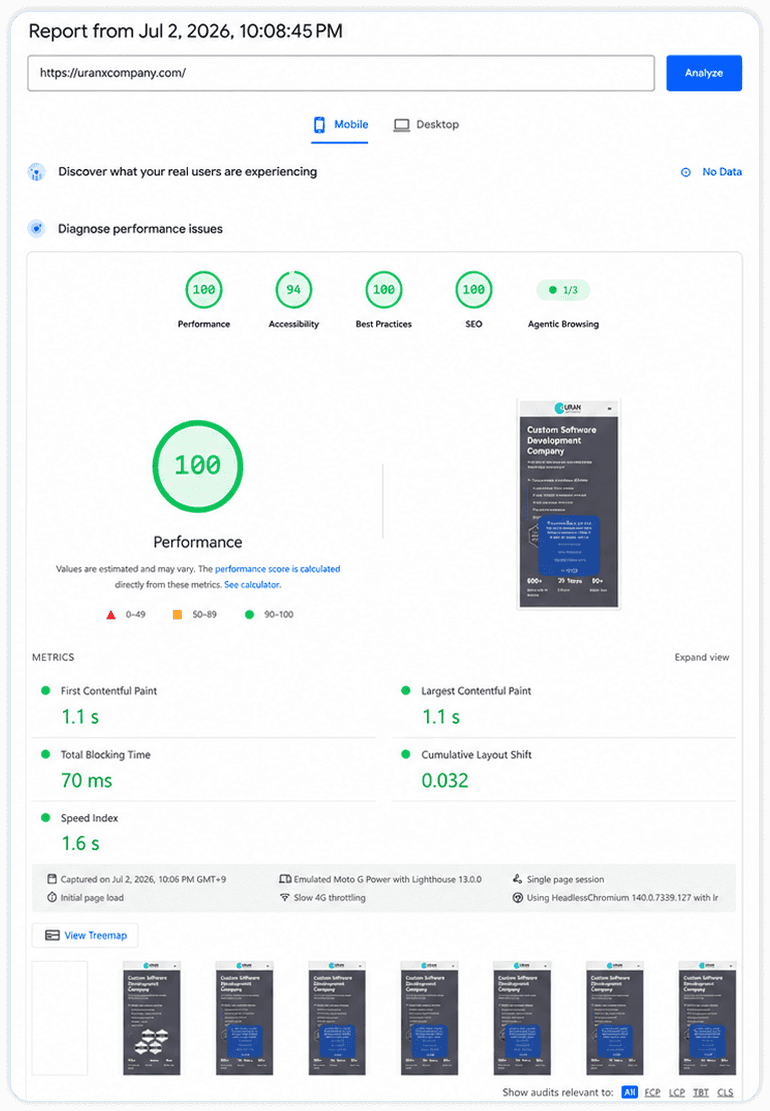Toggle Expand view for metrics
The image size is (770, 1111).
click(x=701, y=658)
